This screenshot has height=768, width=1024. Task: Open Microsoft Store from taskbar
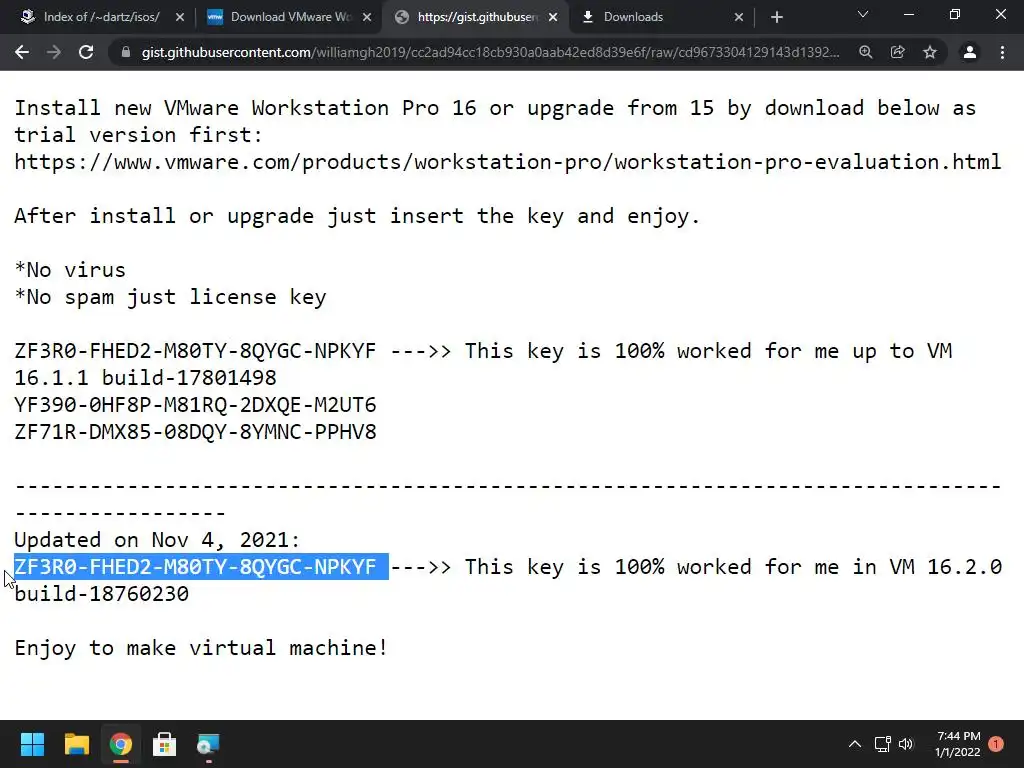coord(165,744)
